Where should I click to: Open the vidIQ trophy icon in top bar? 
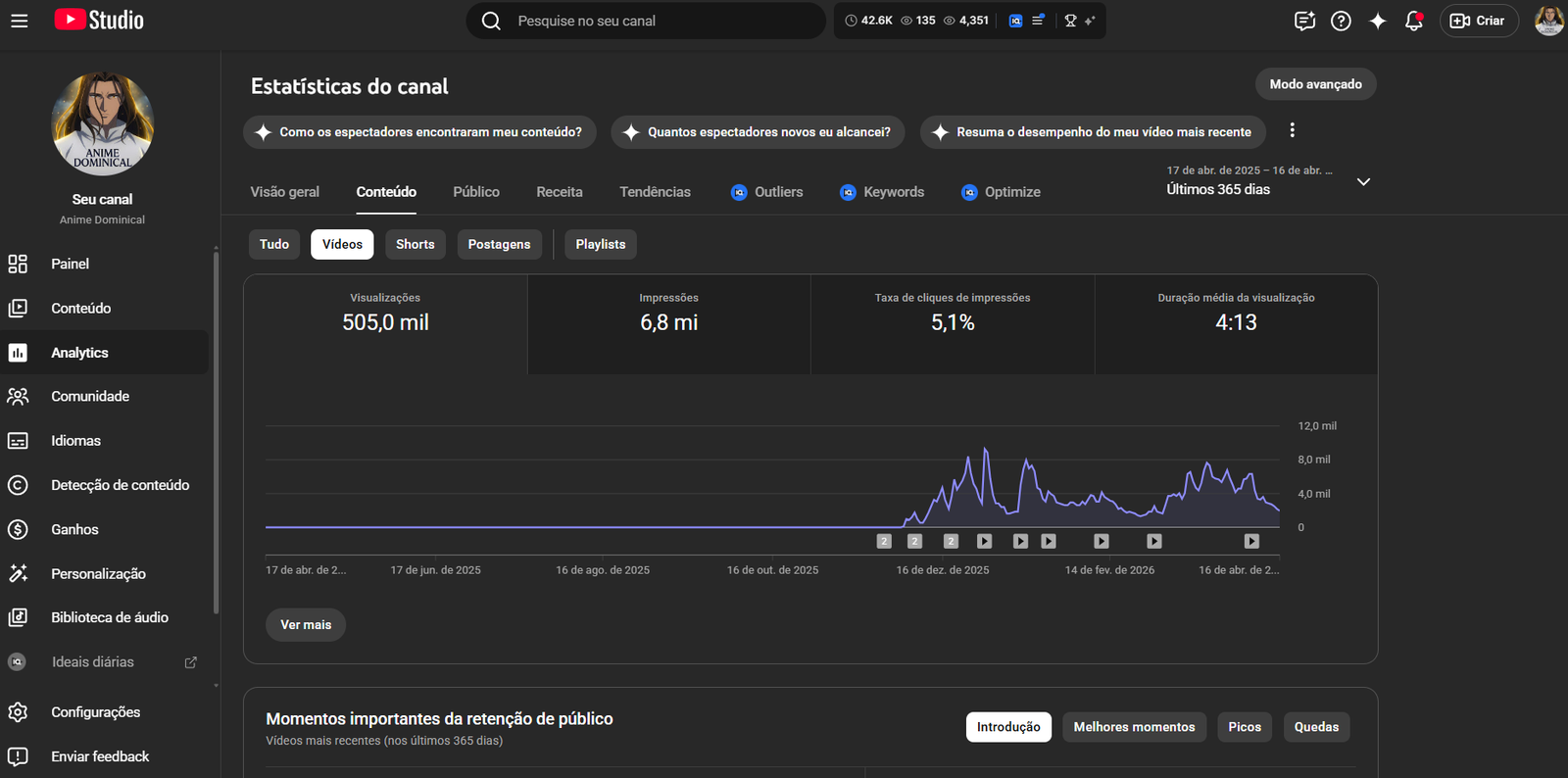(1071, 21)
